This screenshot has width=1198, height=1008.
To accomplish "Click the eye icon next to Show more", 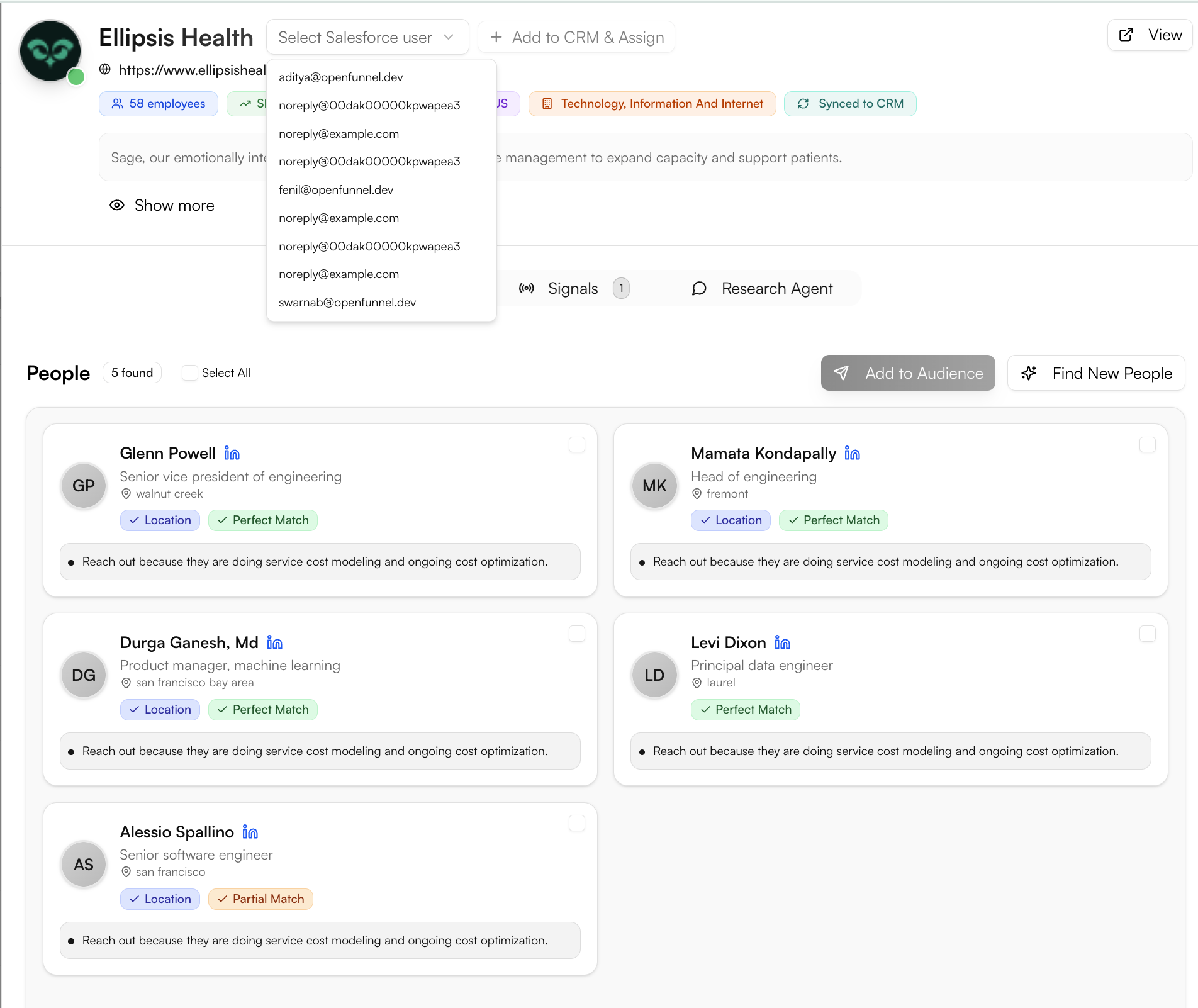I will (x=117, y=205).
